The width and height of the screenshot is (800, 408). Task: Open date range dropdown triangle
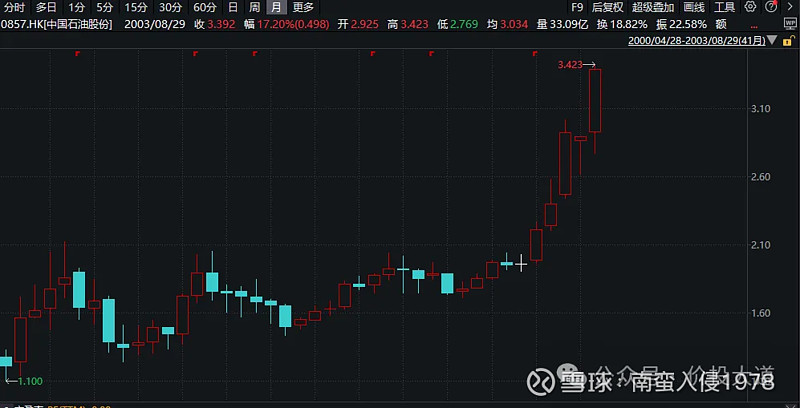tap(772, 40)
